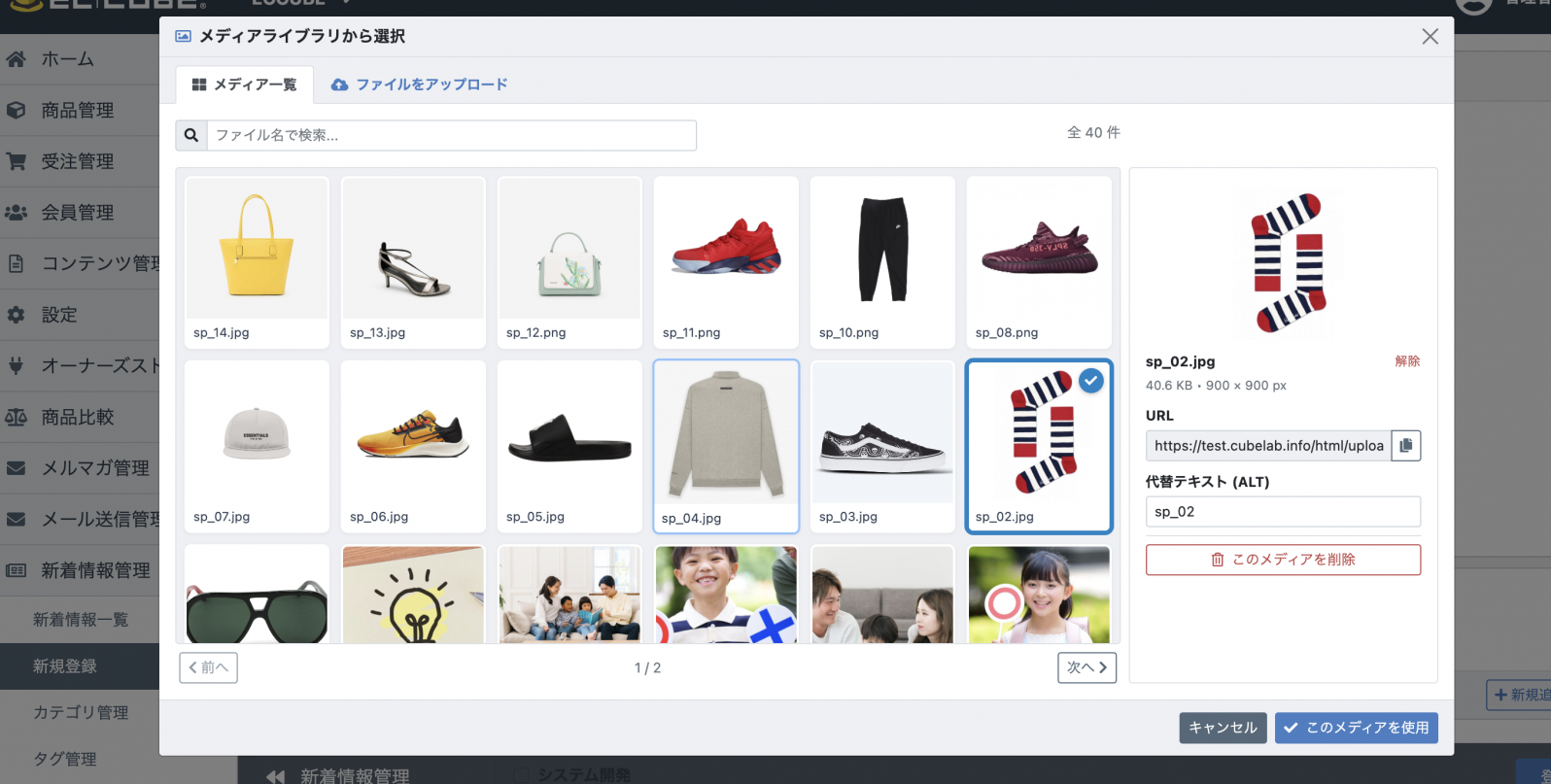Copy the media URL with clipboard icon
The height and width of the screenshot is (784, 1551).
(x=1406, y=446)
